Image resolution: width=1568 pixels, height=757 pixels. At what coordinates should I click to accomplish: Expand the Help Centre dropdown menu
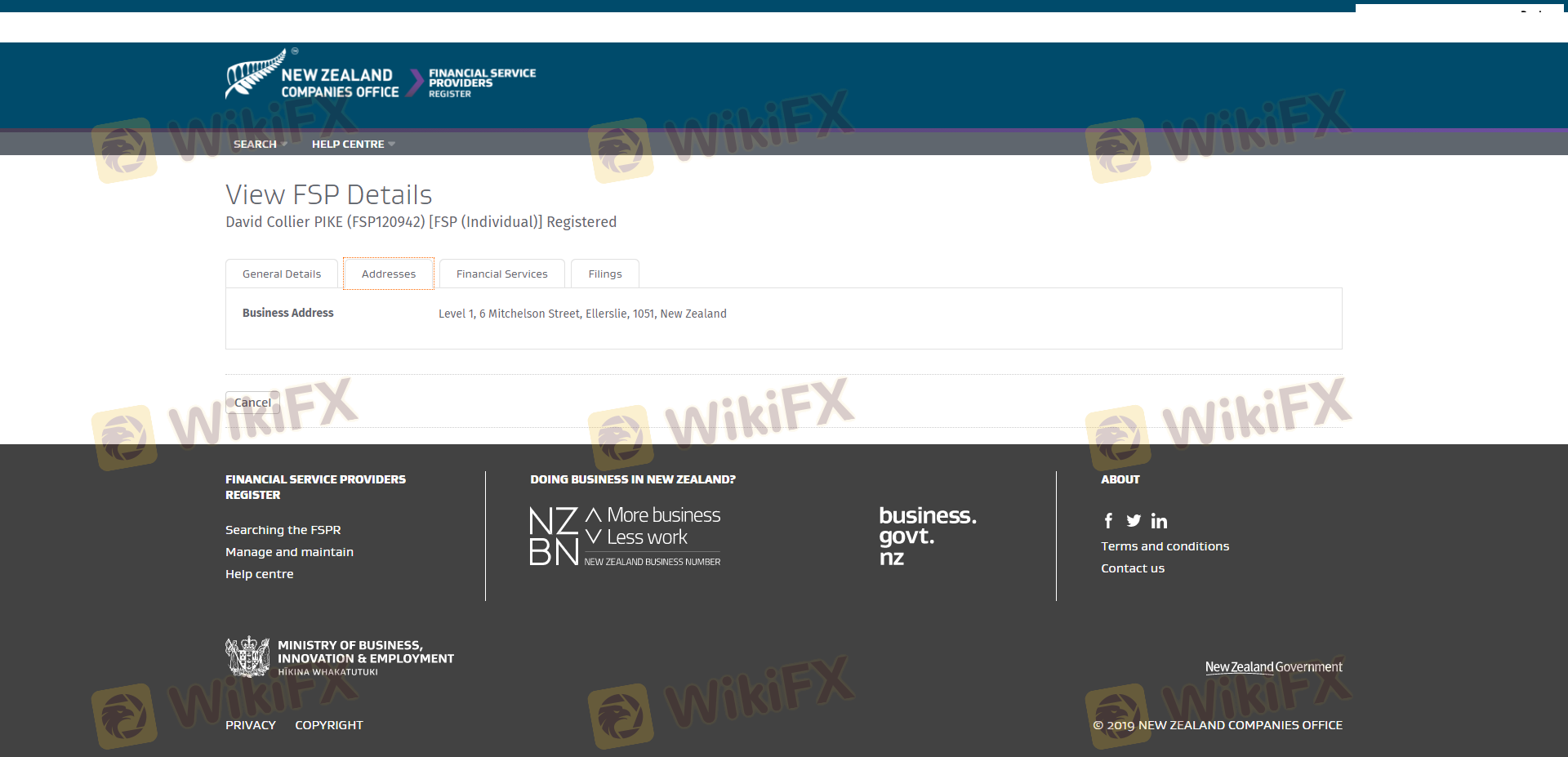(x=353, y=145)
